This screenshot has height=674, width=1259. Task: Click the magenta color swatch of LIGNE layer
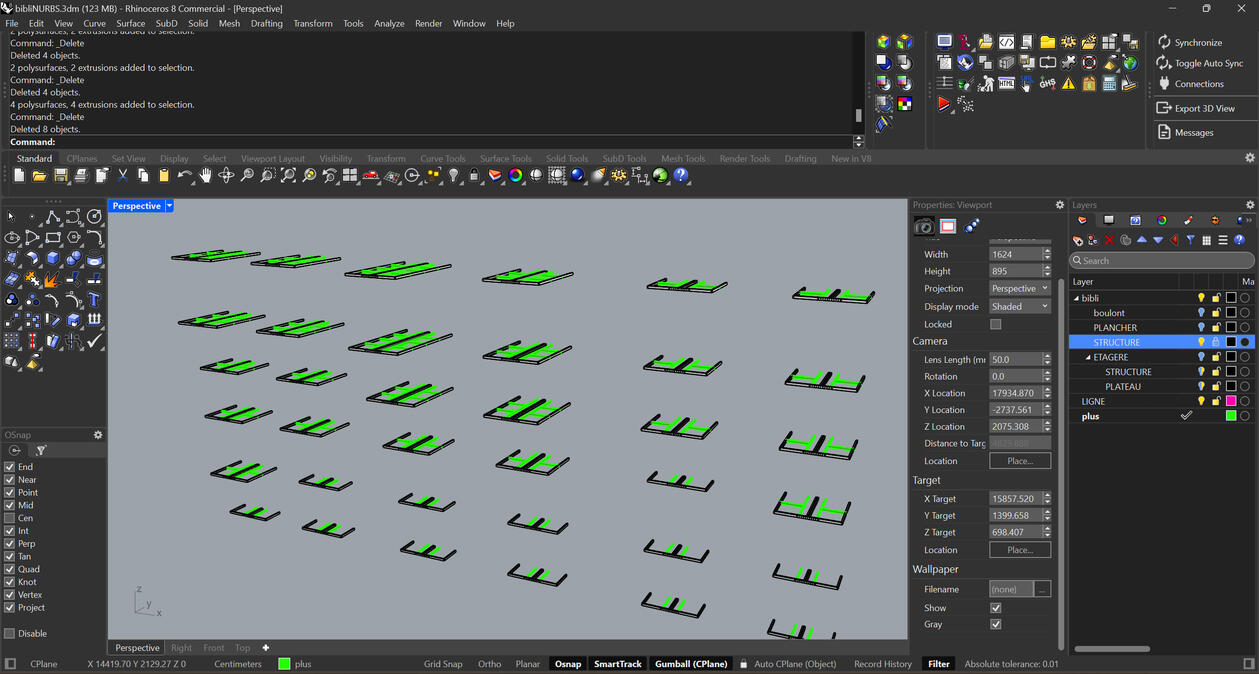(1231, 401)
